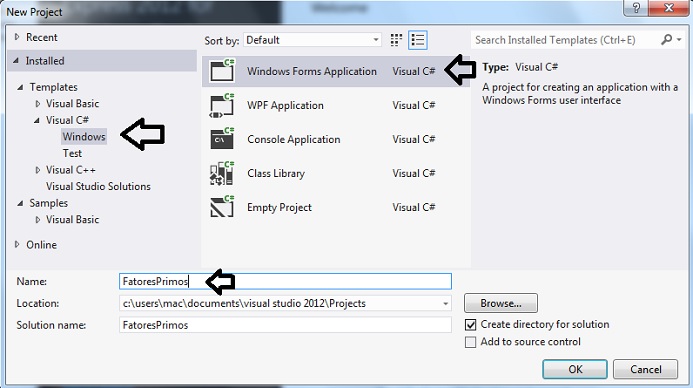Click the Recent category label
Screen dimensions: 693x388
42,37
